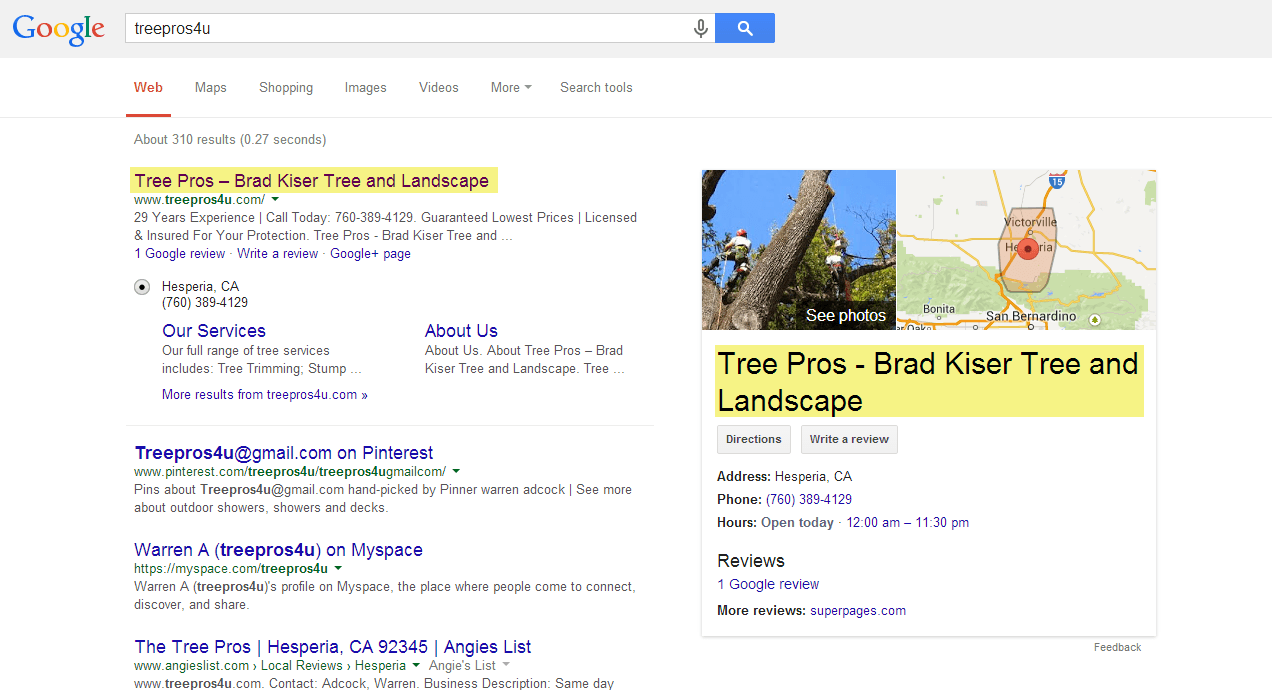Open The Tree Pros Angies List result
This screenshot has height=690, width=1272.
pyautogui.click(x=333, y=647)
